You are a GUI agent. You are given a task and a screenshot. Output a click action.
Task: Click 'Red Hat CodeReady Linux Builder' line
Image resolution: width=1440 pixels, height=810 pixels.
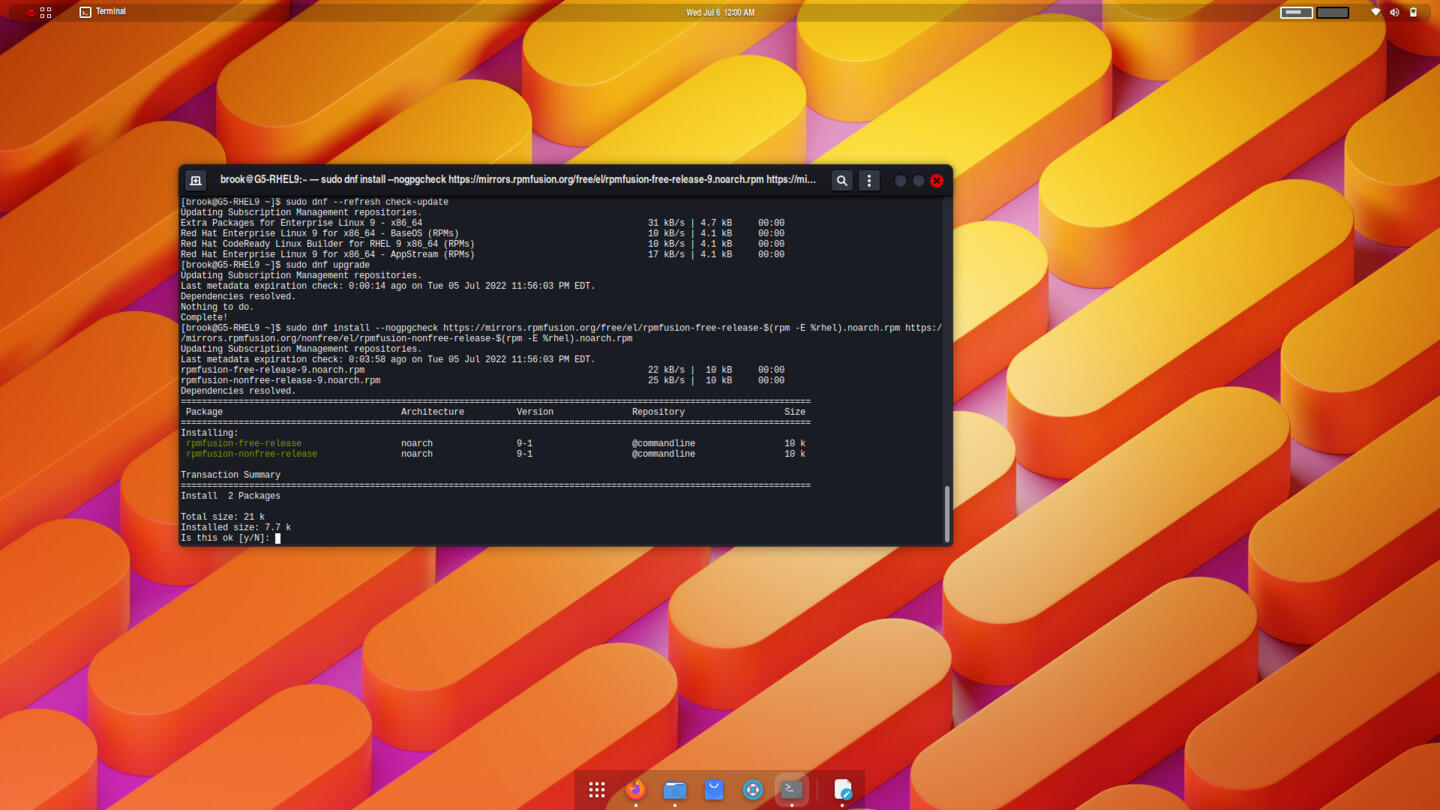point(482,244)
